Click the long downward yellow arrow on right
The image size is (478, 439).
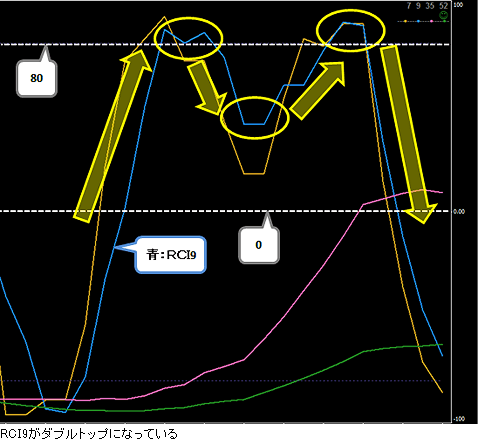408,133
